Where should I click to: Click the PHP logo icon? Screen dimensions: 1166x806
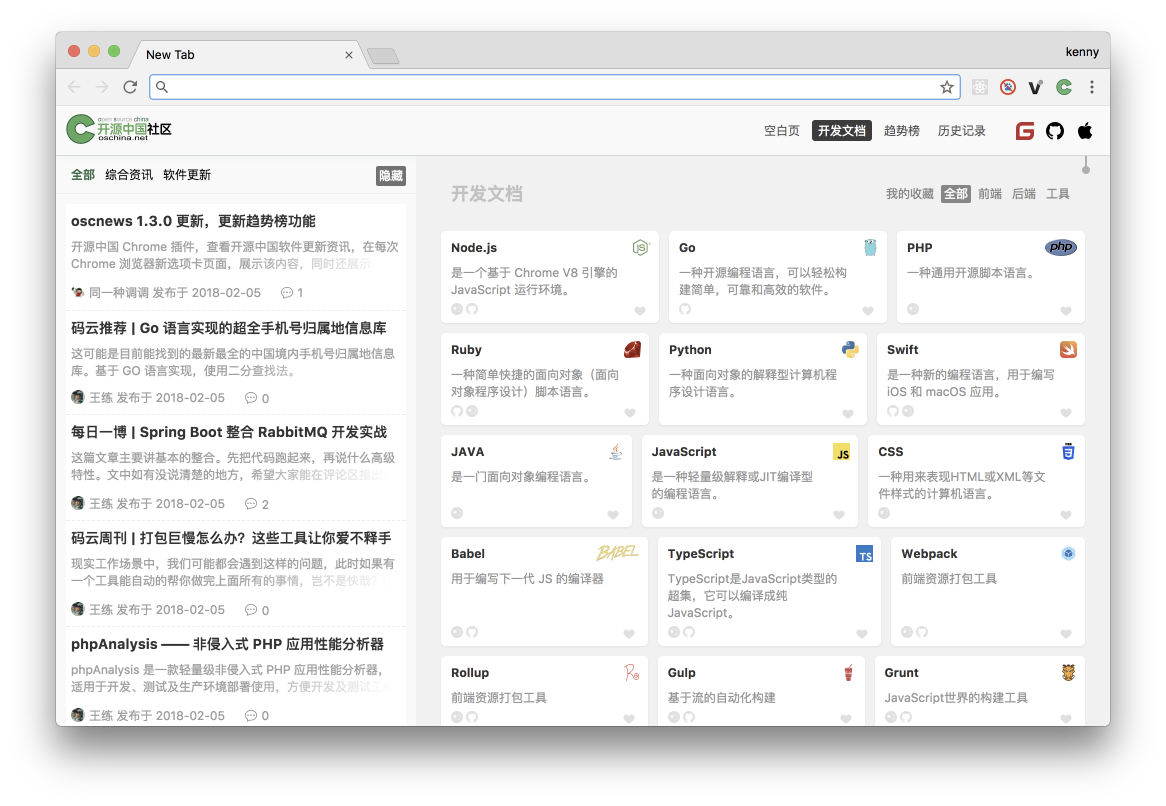point(1060,247)
